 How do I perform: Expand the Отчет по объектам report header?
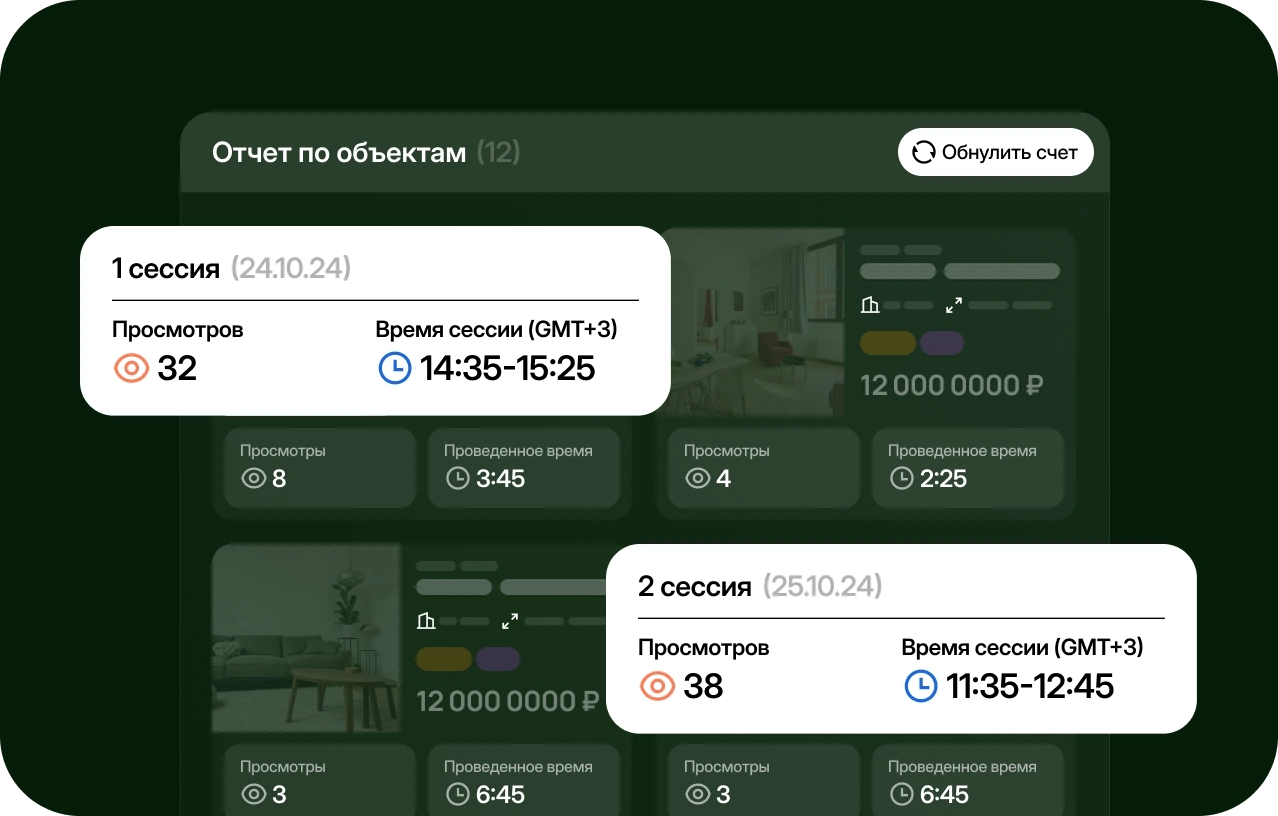click(338, 152)
